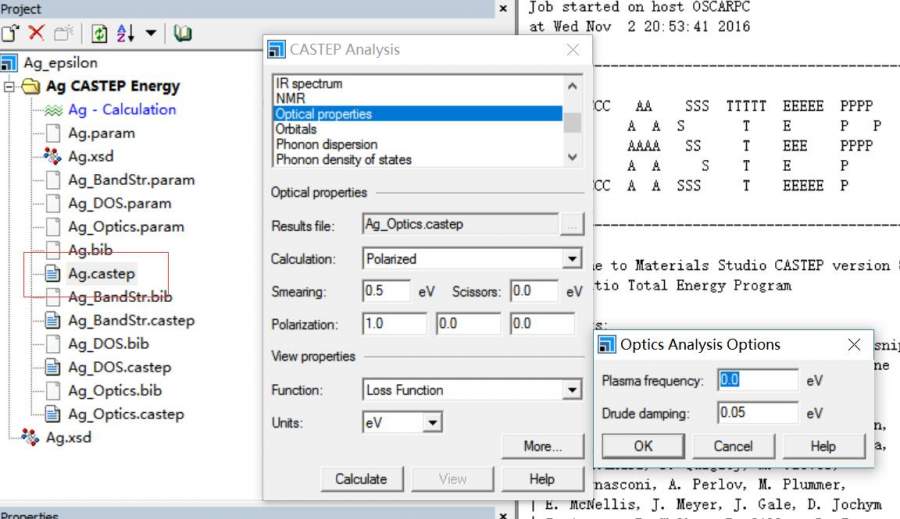Click the third Polarization field
Viewport: 900px width, 519px height.
(x=542, y=324)
